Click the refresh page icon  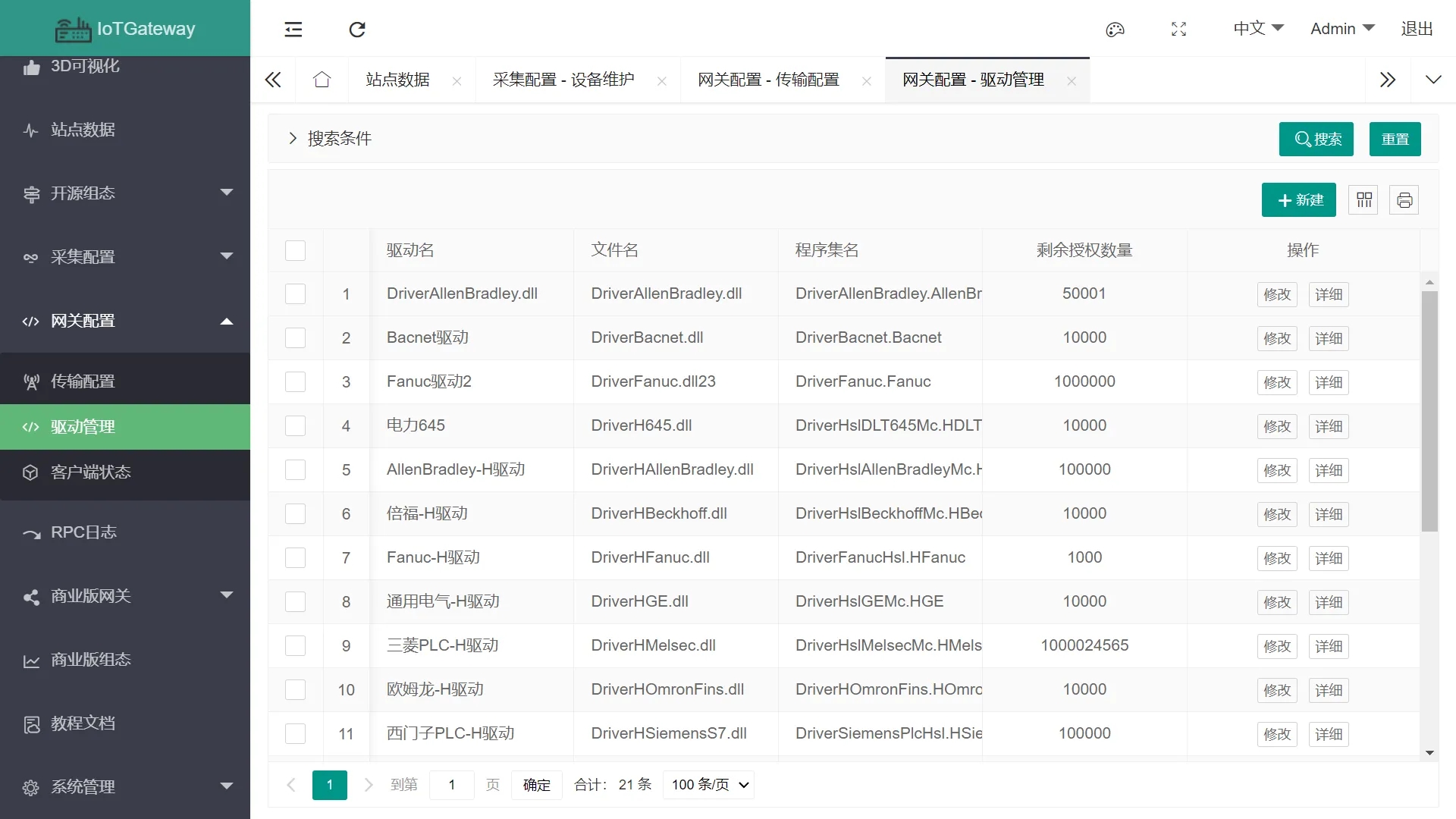click(x=357, y=30)
